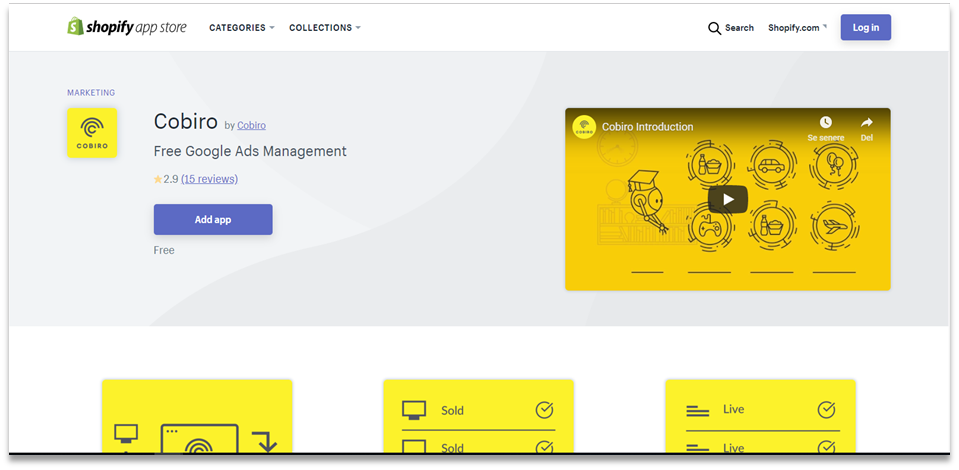Play the Cobiro Introduction video
This screenshot has height=470, width=959.
(x=728, y=200)
